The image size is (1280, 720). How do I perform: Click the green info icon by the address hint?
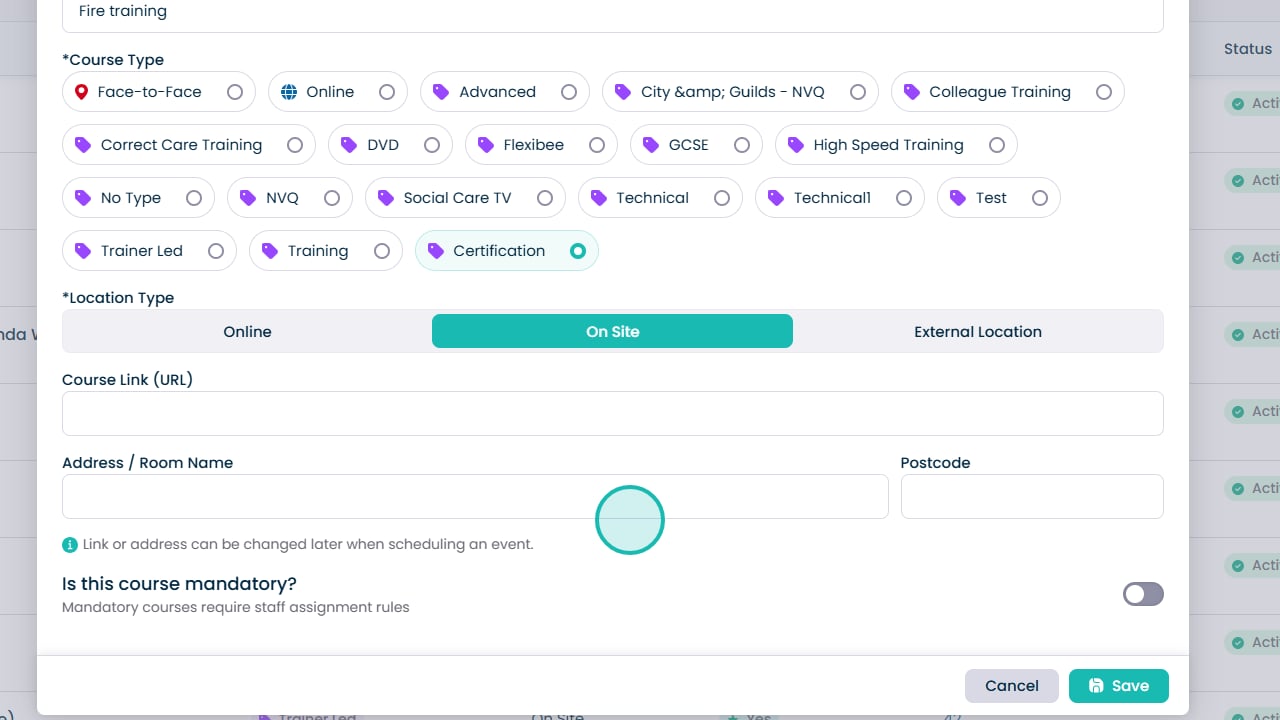click(x=70, y=545)
